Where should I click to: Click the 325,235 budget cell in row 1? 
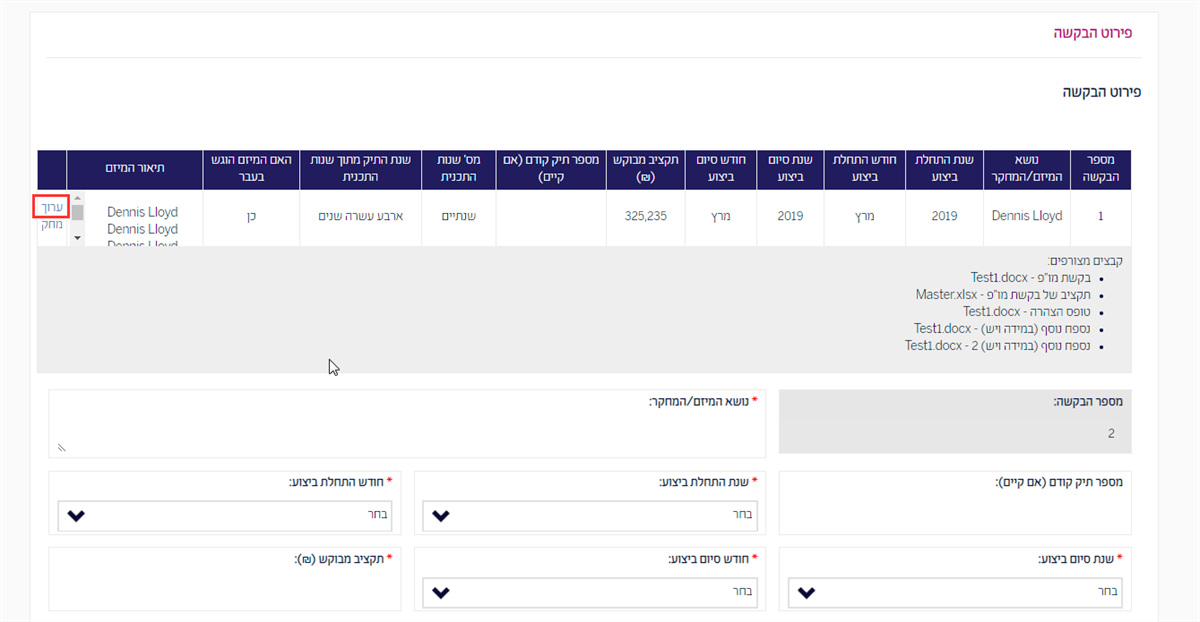click(x=646, y=216)
